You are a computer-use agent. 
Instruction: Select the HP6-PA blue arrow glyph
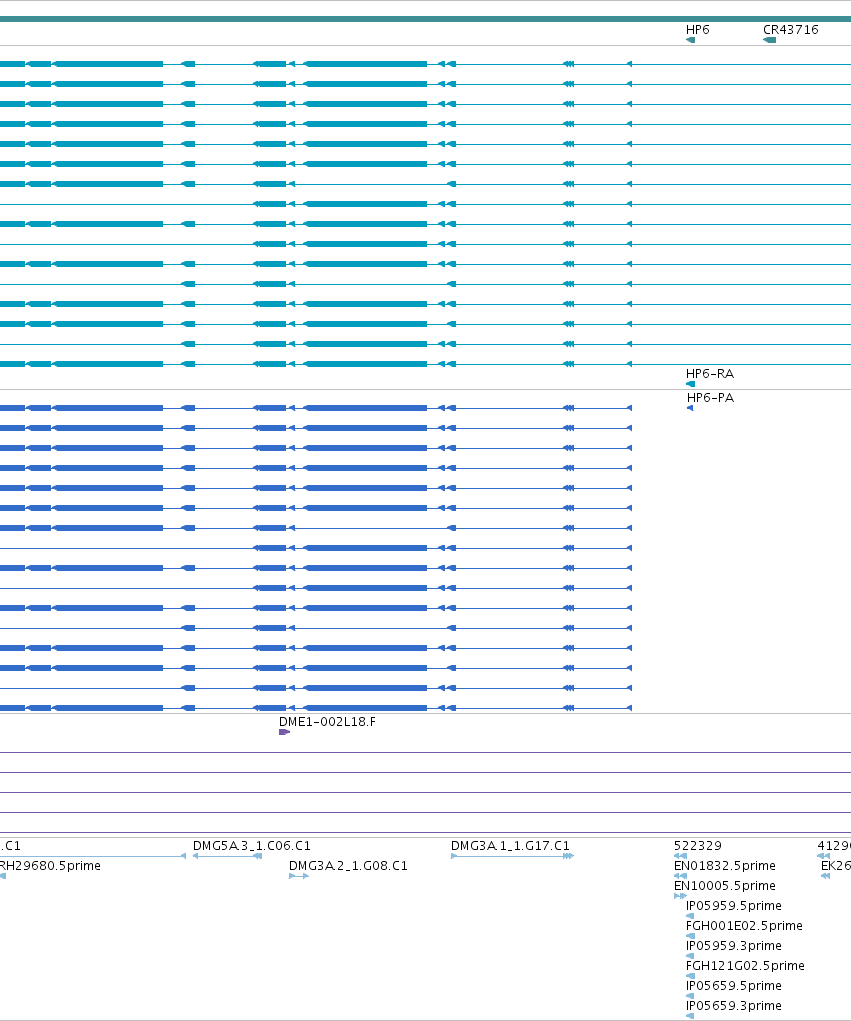point(690,408)
